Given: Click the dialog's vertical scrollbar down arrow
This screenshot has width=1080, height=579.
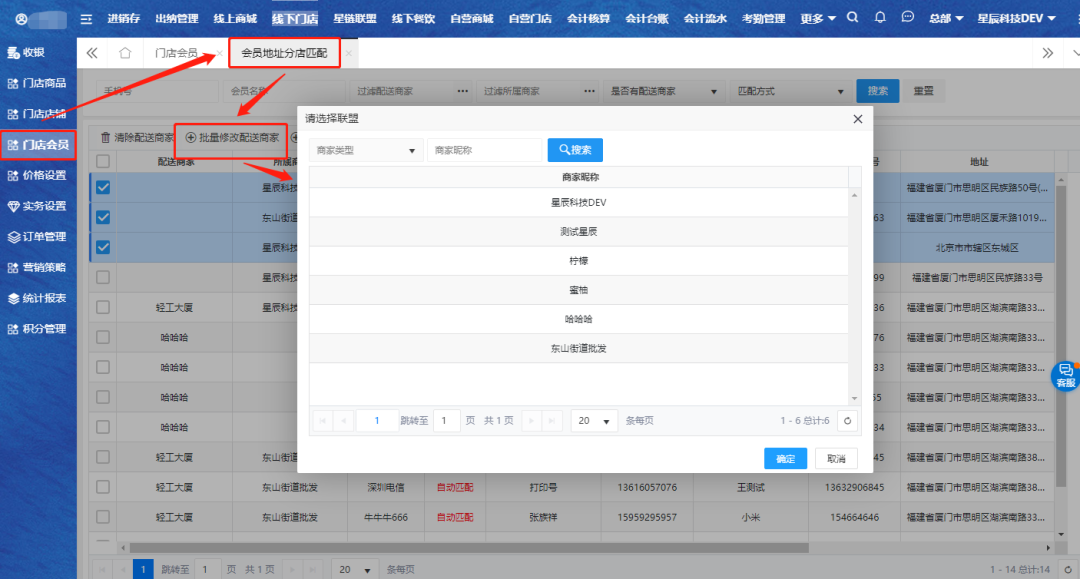Looking at the screenshot, I should click(x=854, y=398).
